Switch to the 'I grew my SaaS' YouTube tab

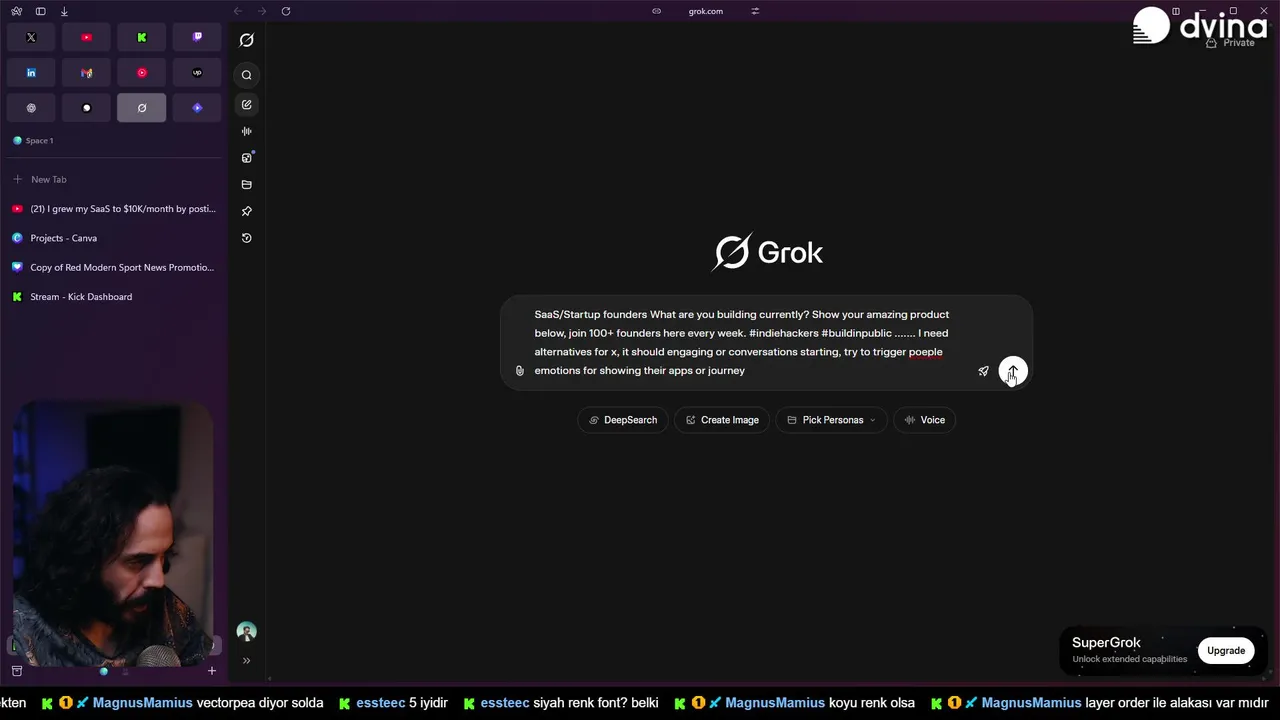pos(114,209)
